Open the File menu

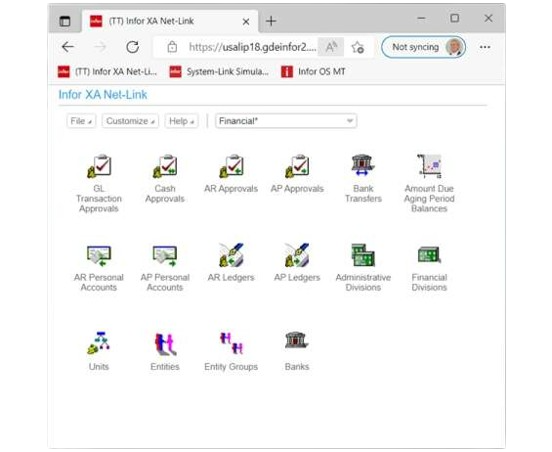81,121
